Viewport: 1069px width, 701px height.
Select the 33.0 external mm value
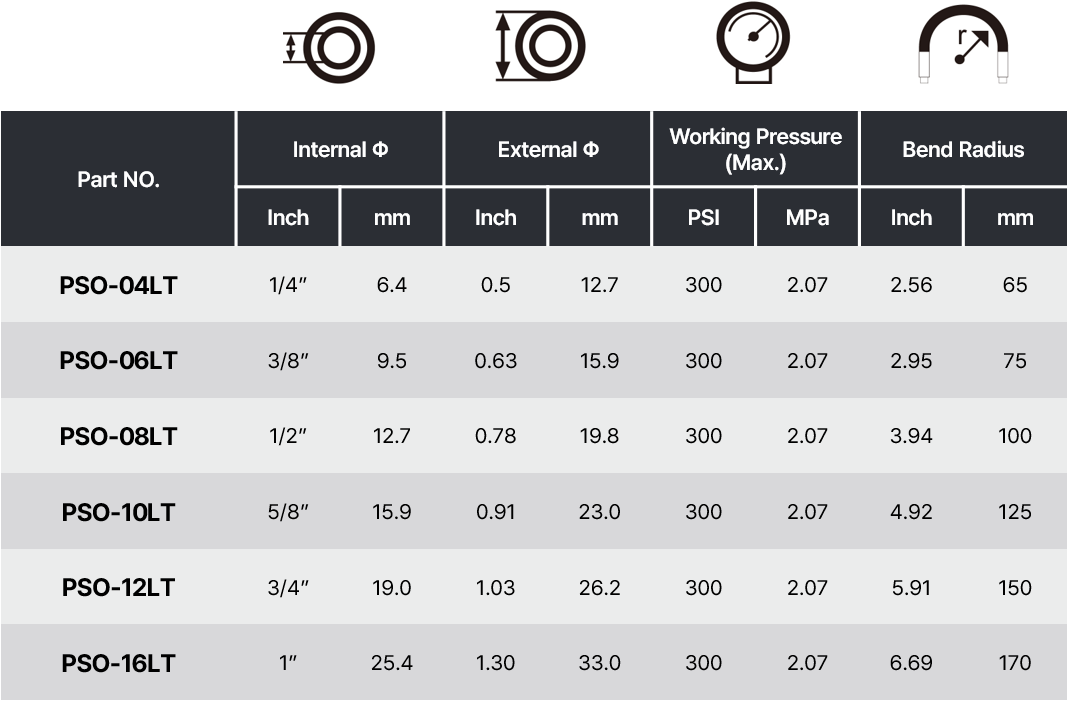click(599, 663)
